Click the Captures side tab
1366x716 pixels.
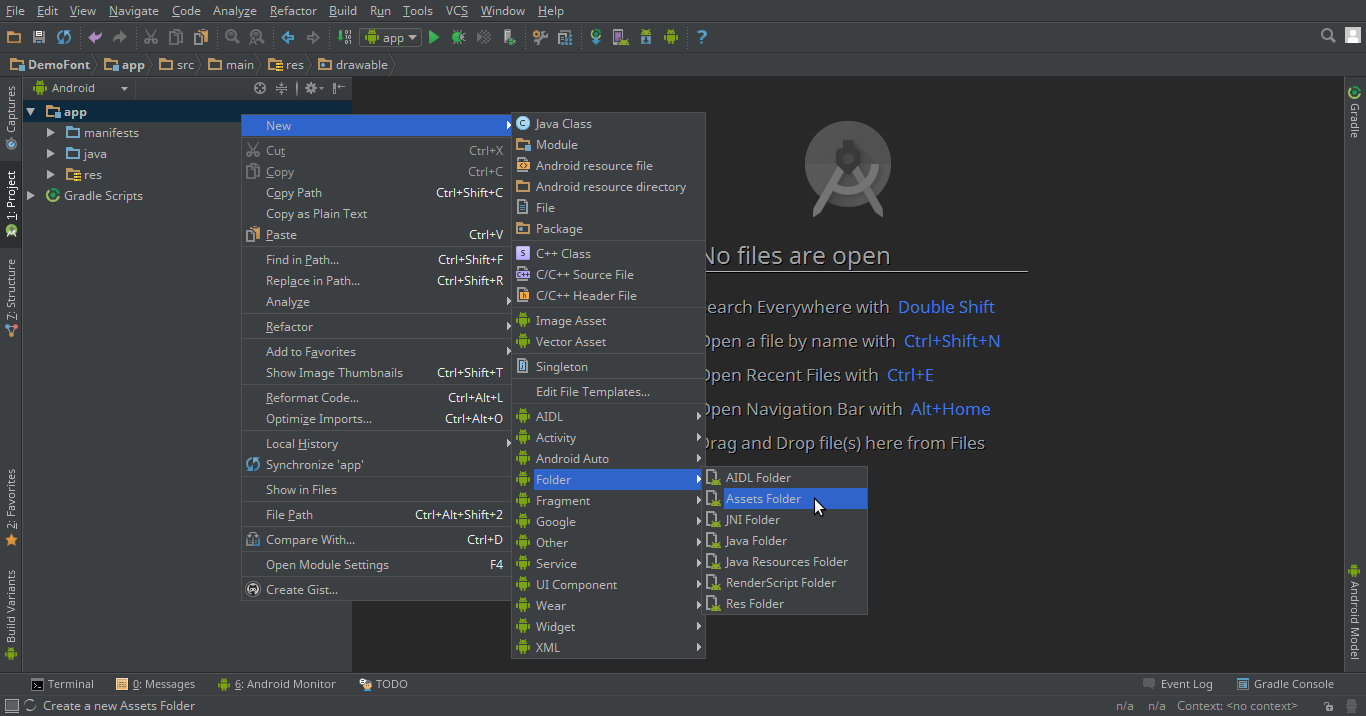coord(11,118)
